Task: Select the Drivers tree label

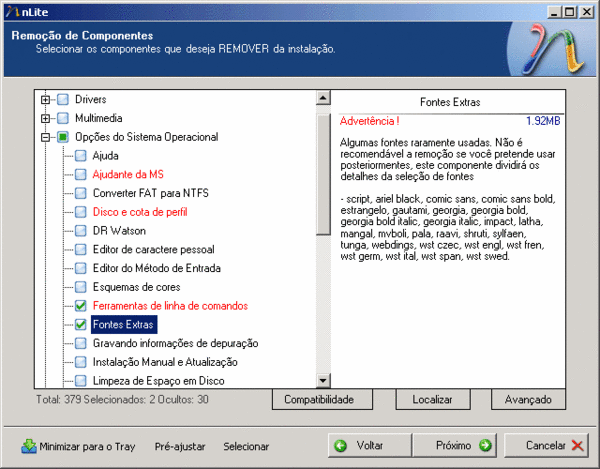Action: [91, 99]
